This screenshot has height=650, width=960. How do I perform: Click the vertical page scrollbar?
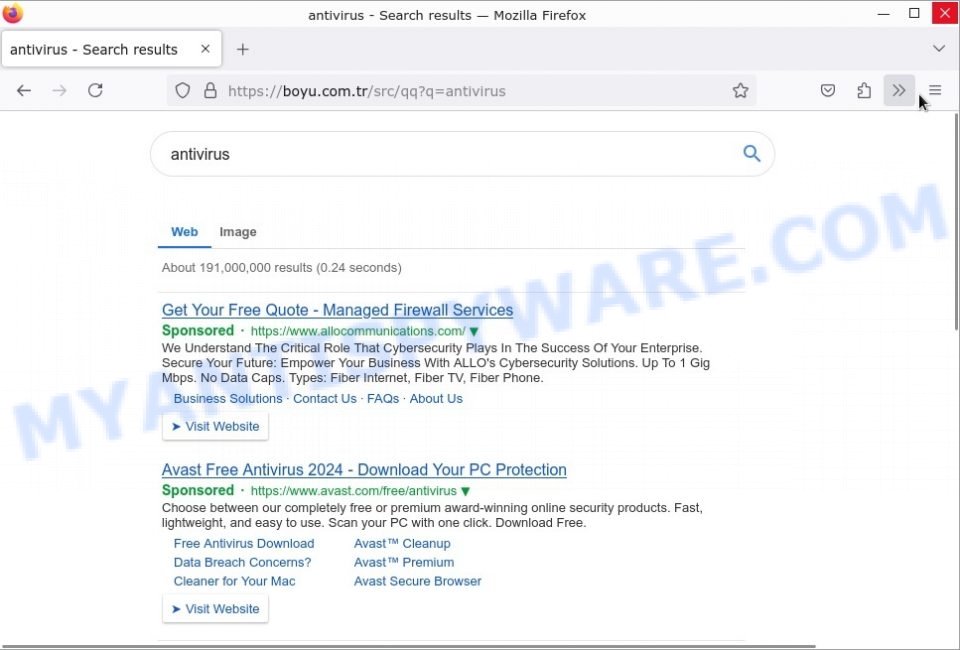point(956,222)
